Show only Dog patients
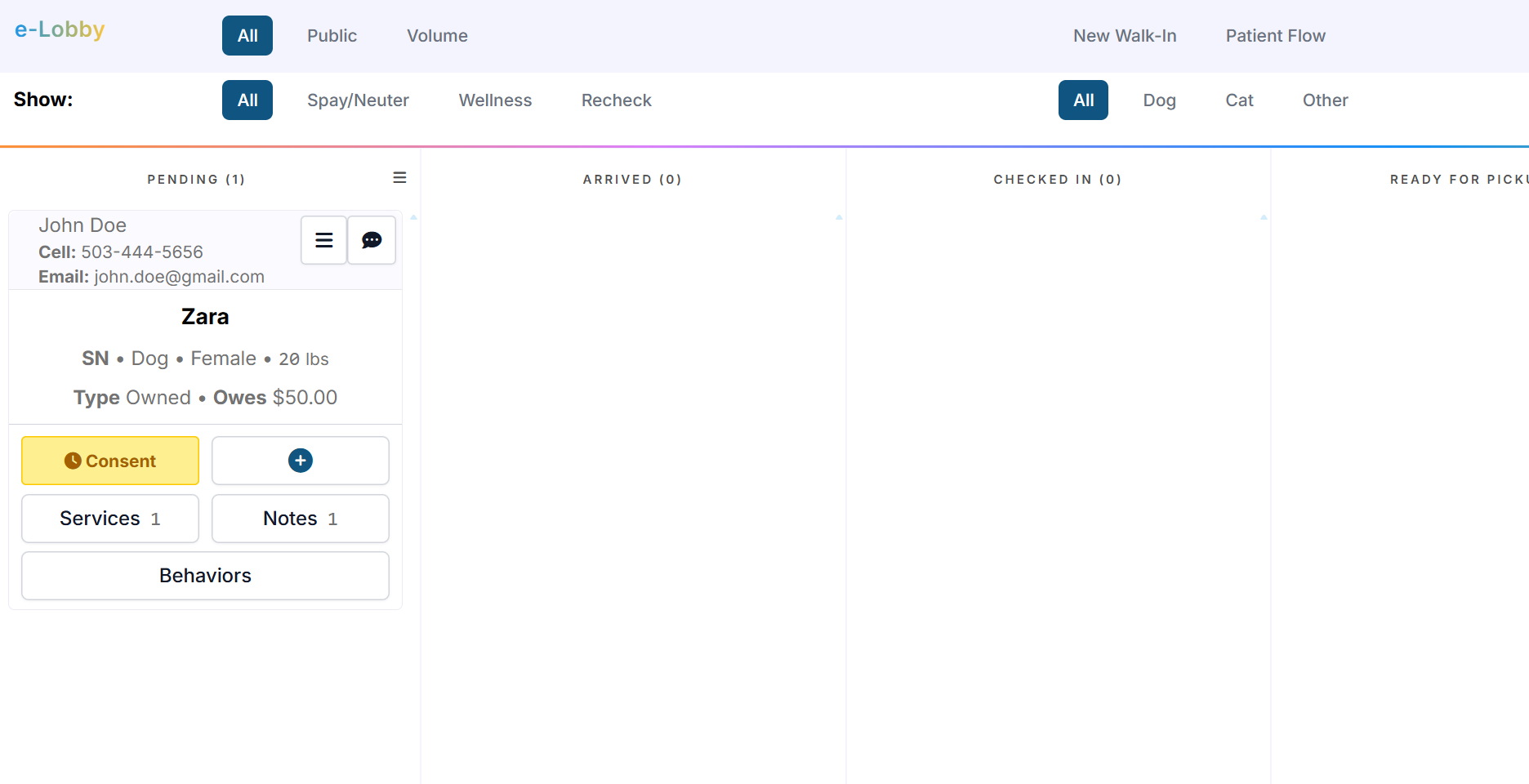Image resolution: width=1529 pixels, height=784 pixels. pyautogui.click(x=1159, y=100)
